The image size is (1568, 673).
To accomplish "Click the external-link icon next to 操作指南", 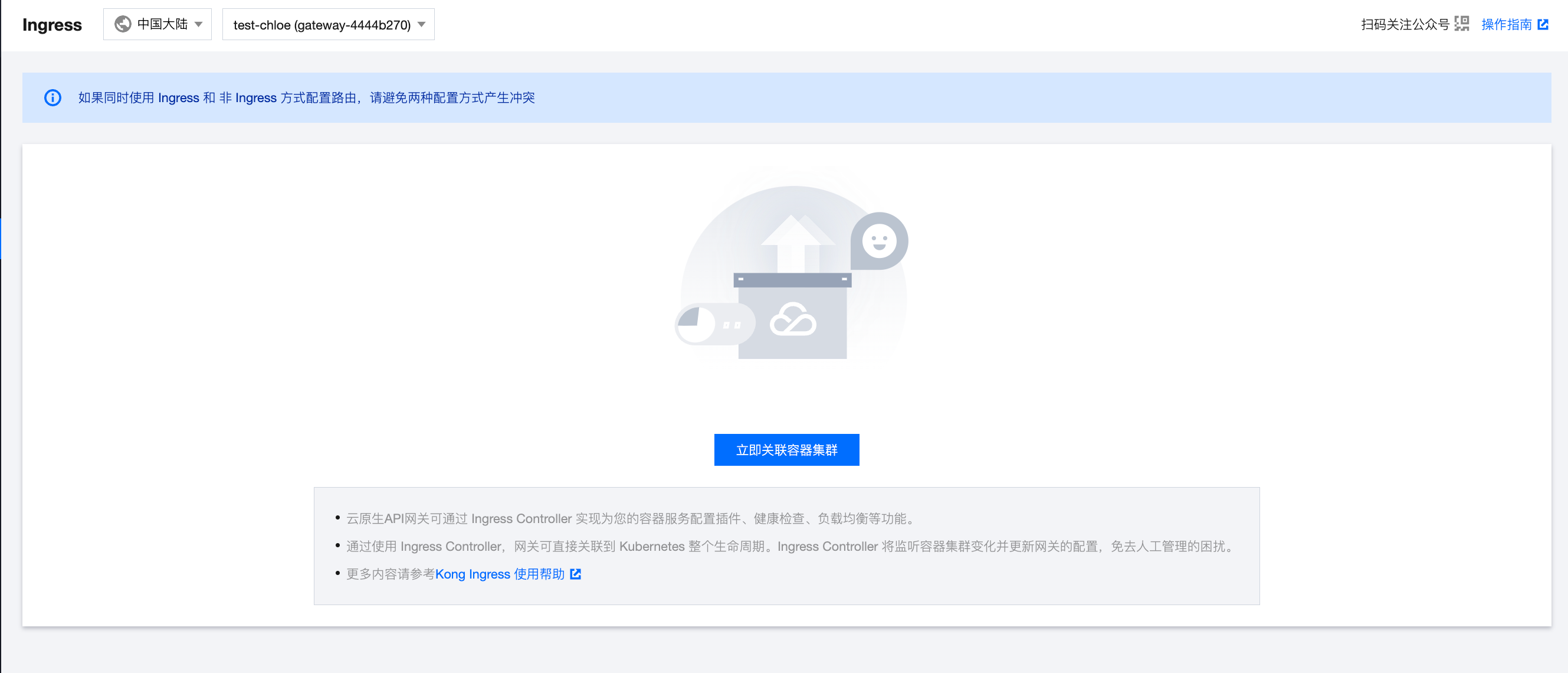I will (x=1543, y=24).
